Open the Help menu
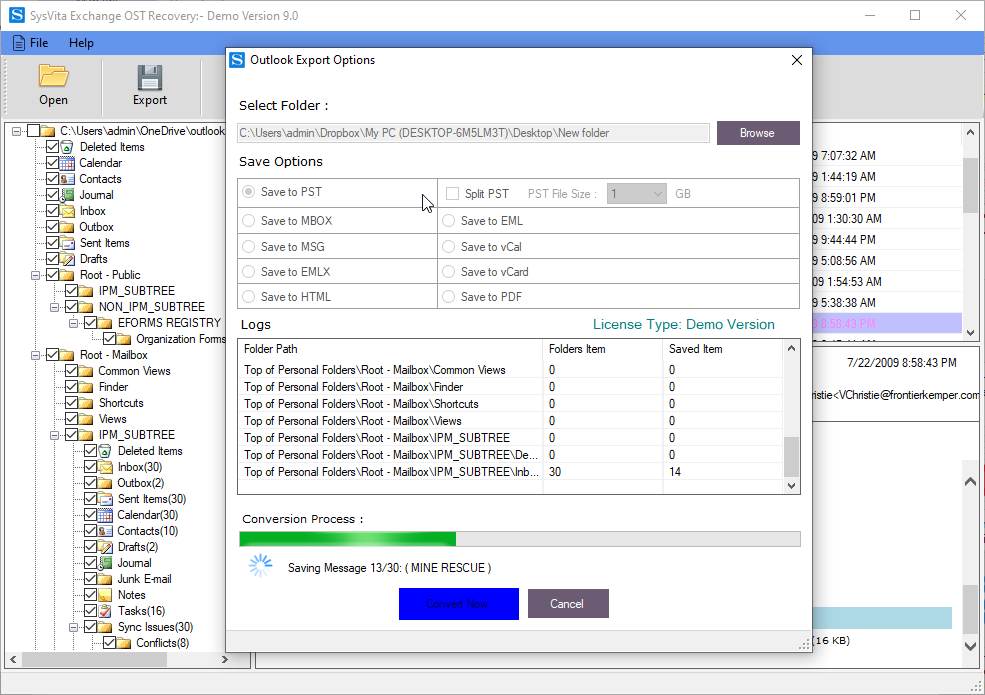Image resolution: width=985 pixels, height=695 pixels. pos(81,43)
